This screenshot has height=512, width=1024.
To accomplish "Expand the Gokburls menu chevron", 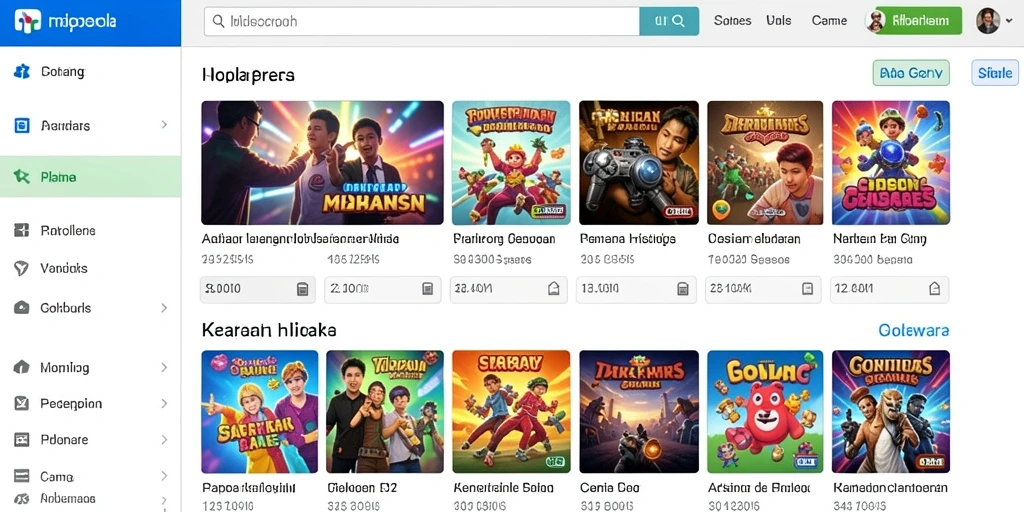I will (x=164, y=308).
